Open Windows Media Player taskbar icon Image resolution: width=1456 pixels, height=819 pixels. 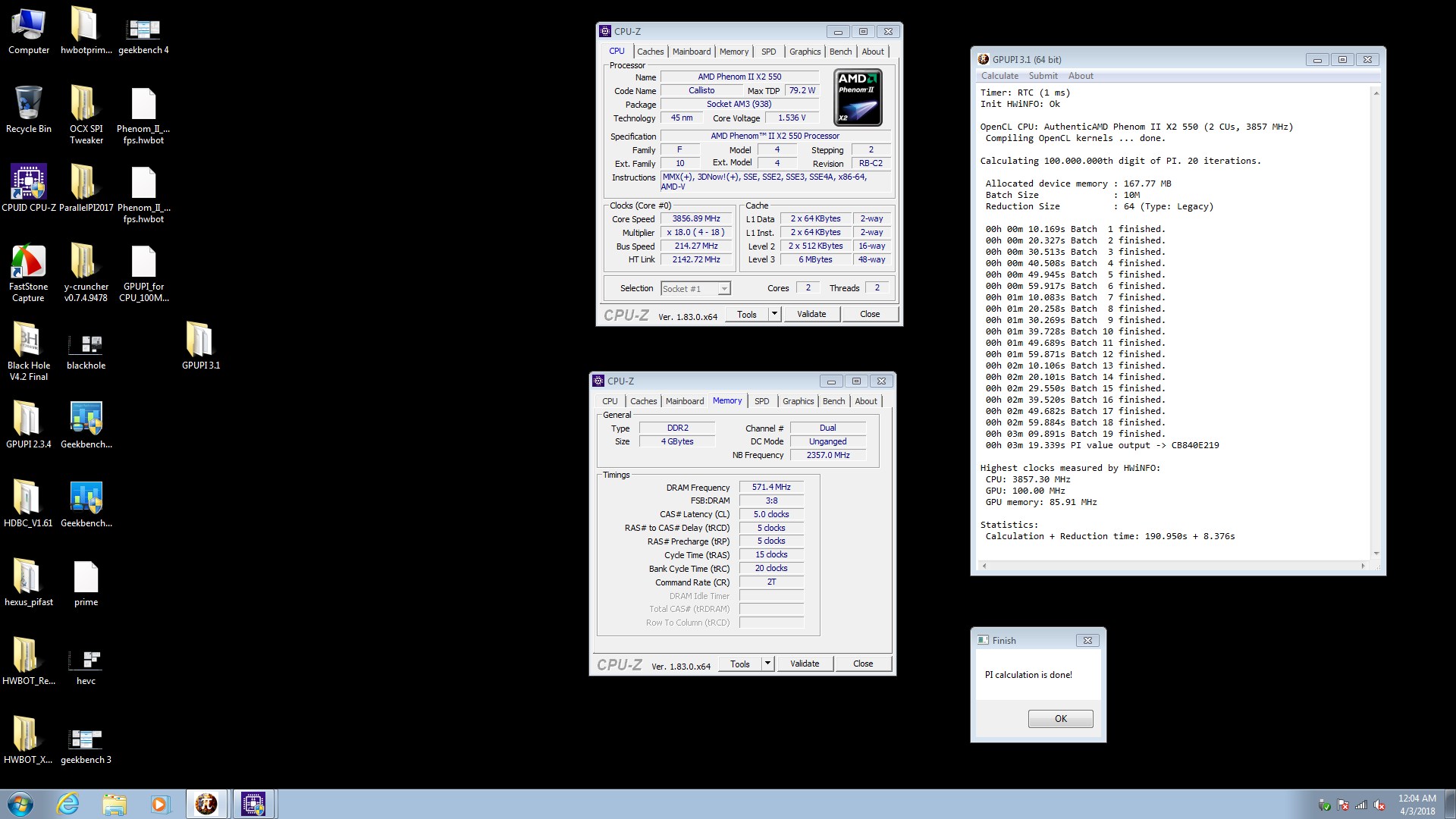(159, 804)
